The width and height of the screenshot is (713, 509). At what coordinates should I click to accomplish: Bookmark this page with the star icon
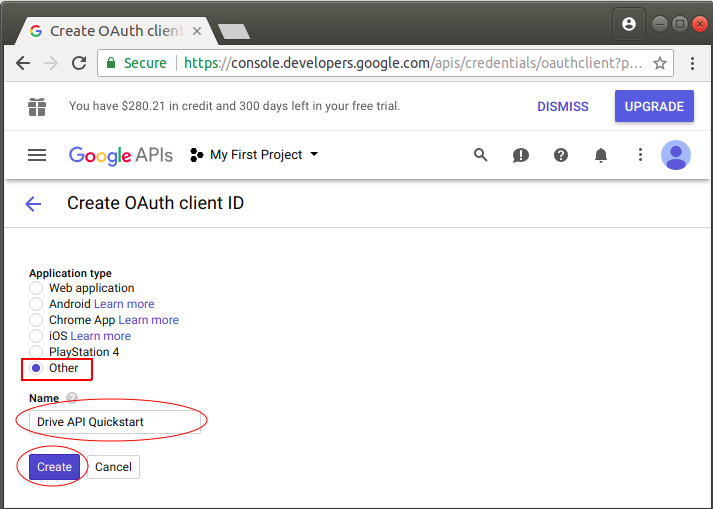click(x=660, y=63)
